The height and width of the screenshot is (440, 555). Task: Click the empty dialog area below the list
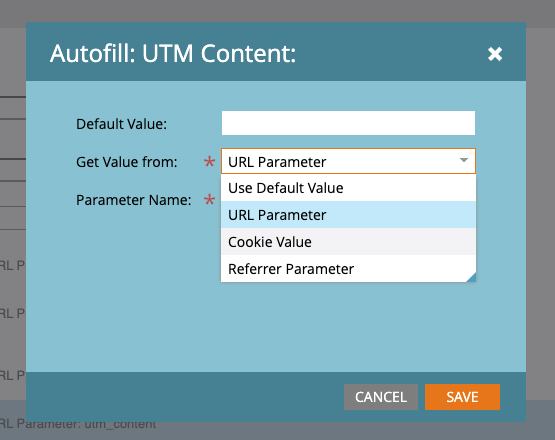pyautogui.click(x=276, y=327)
